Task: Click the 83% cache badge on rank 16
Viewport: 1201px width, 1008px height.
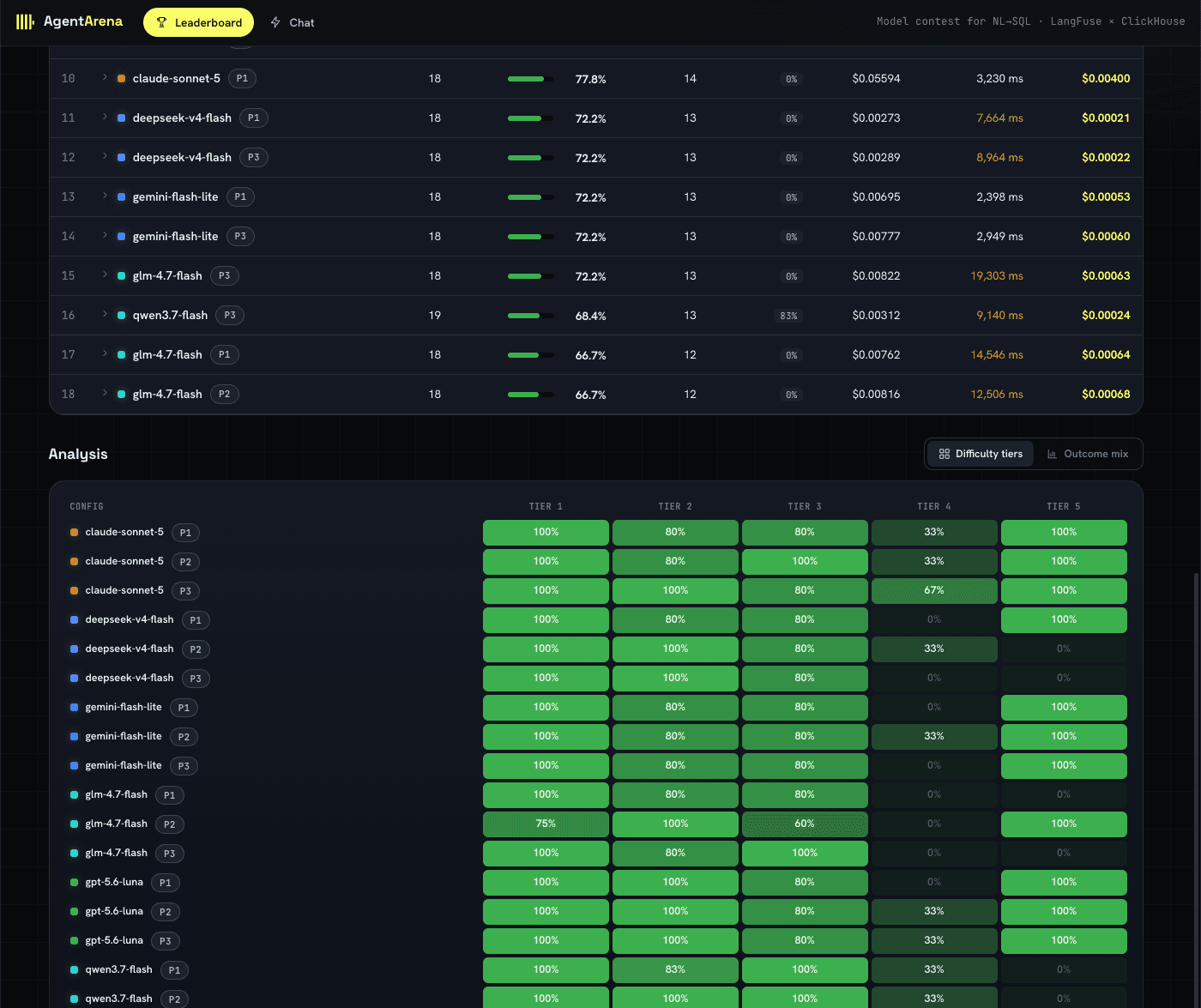Action: point(788,316)
